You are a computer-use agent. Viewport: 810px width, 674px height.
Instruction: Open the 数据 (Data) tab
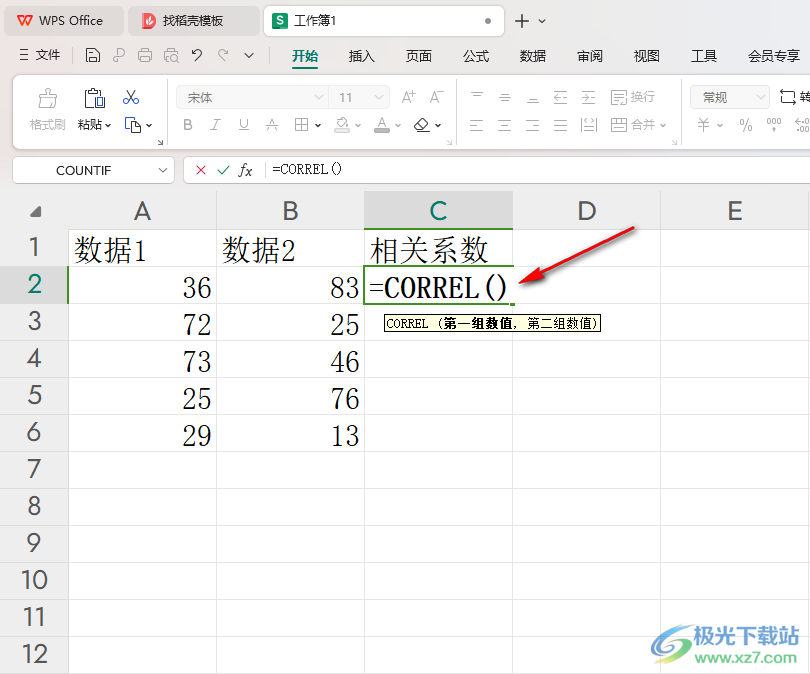pos(533,55)
